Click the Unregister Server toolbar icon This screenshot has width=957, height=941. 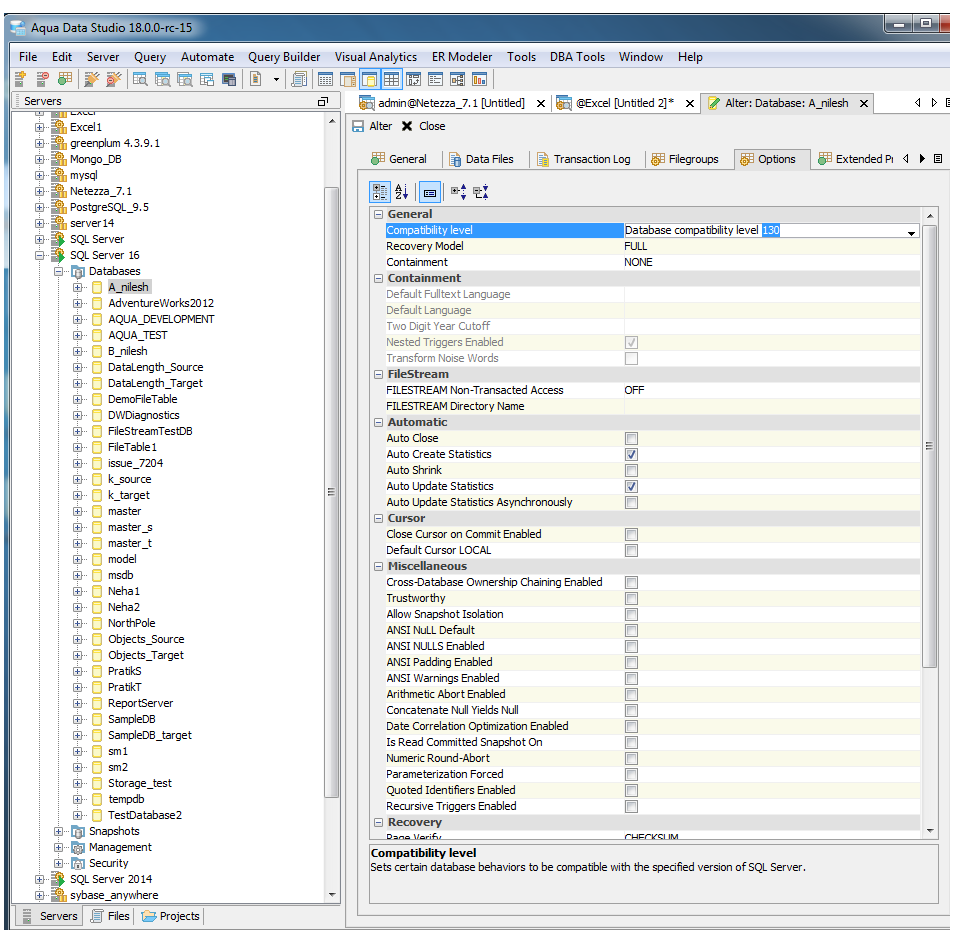click(x=42, y=79)
